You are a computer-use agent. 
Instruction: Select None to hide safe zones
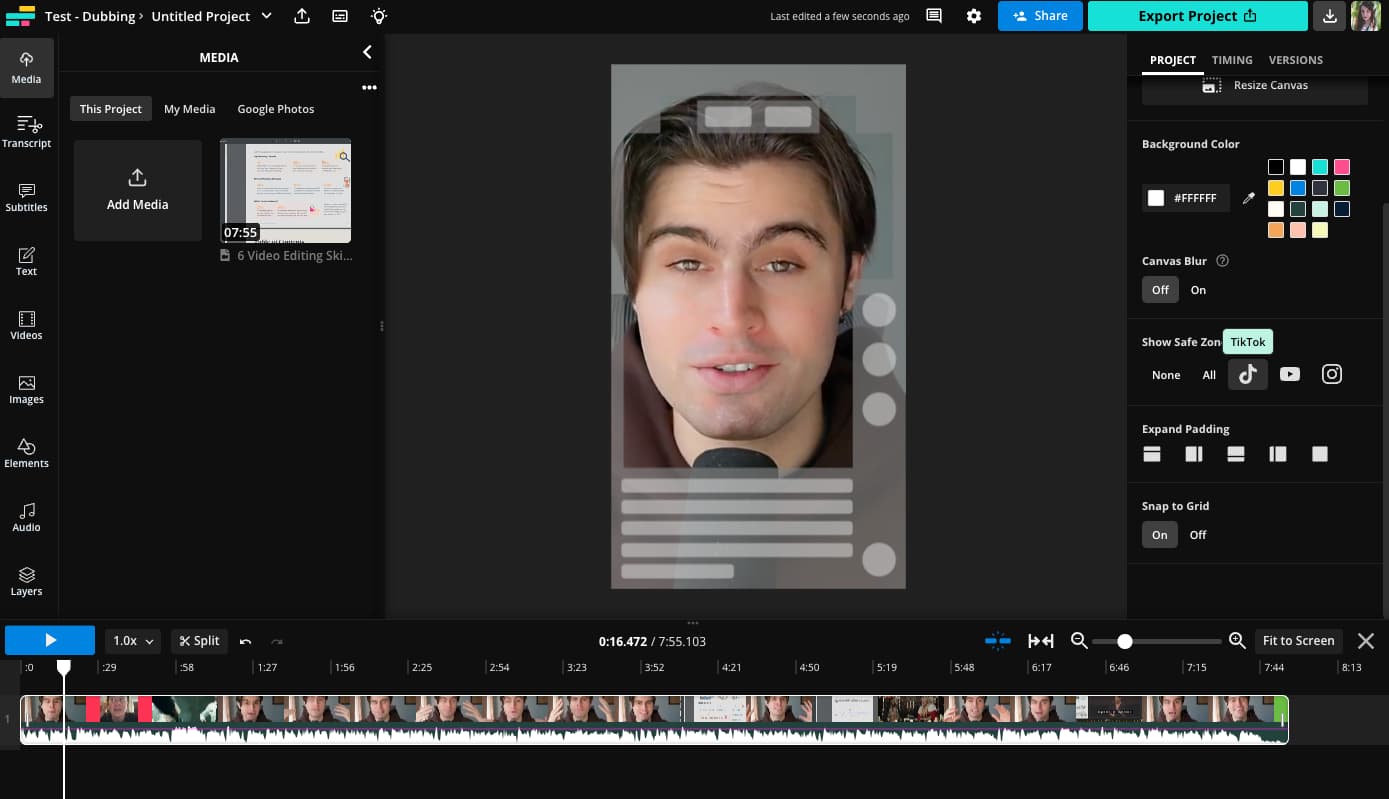click(1166, 375)
